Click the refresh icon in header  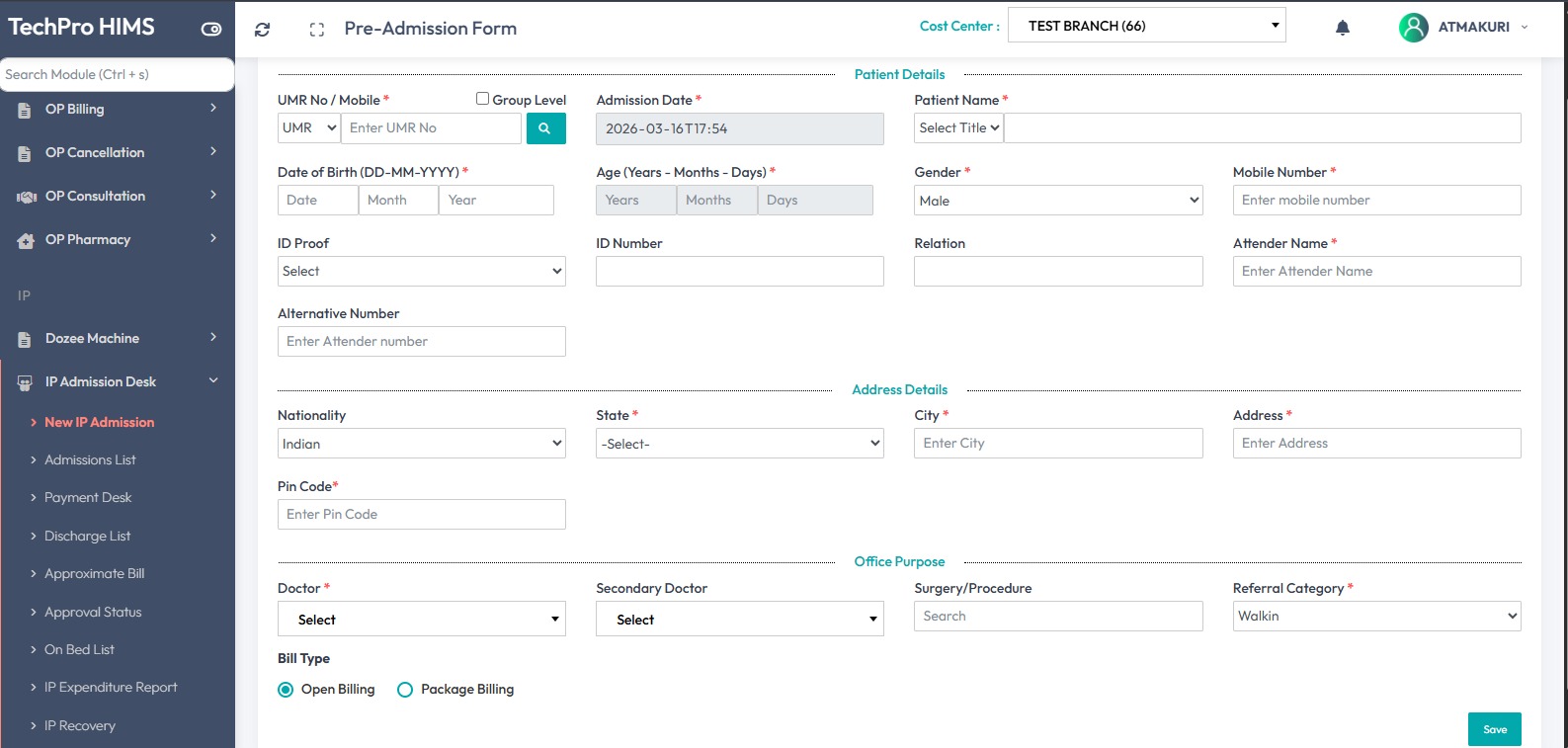(262, 30)
